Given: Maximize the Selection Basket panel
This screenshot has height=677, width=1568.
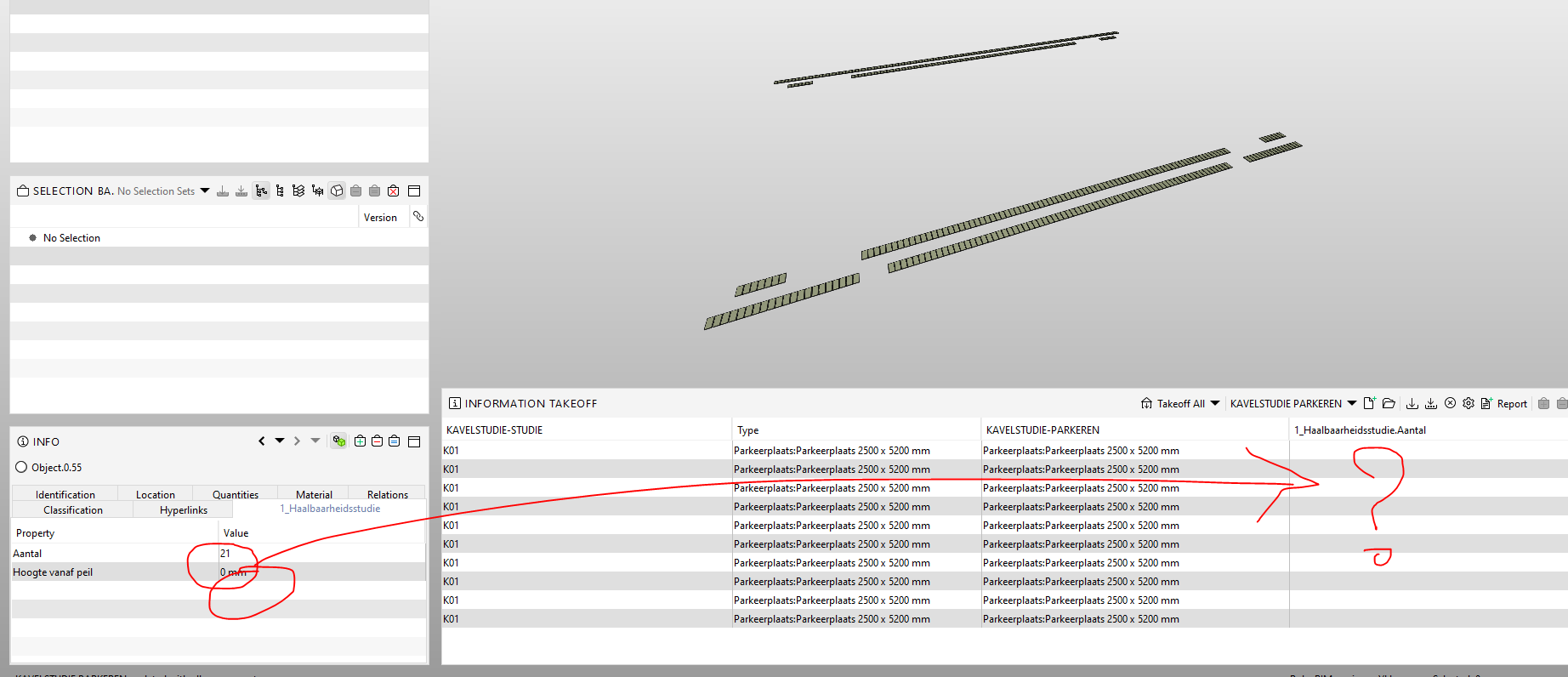Looking at the screenshot, I should point(414,191).
